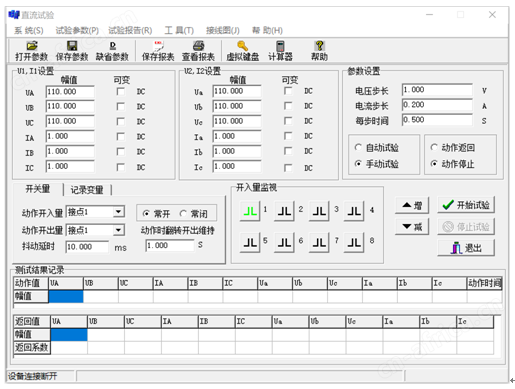Click the 开始试验 start test button
This screenshot has height=389, width=515.
pyautogui.click(x=466, y=205)
